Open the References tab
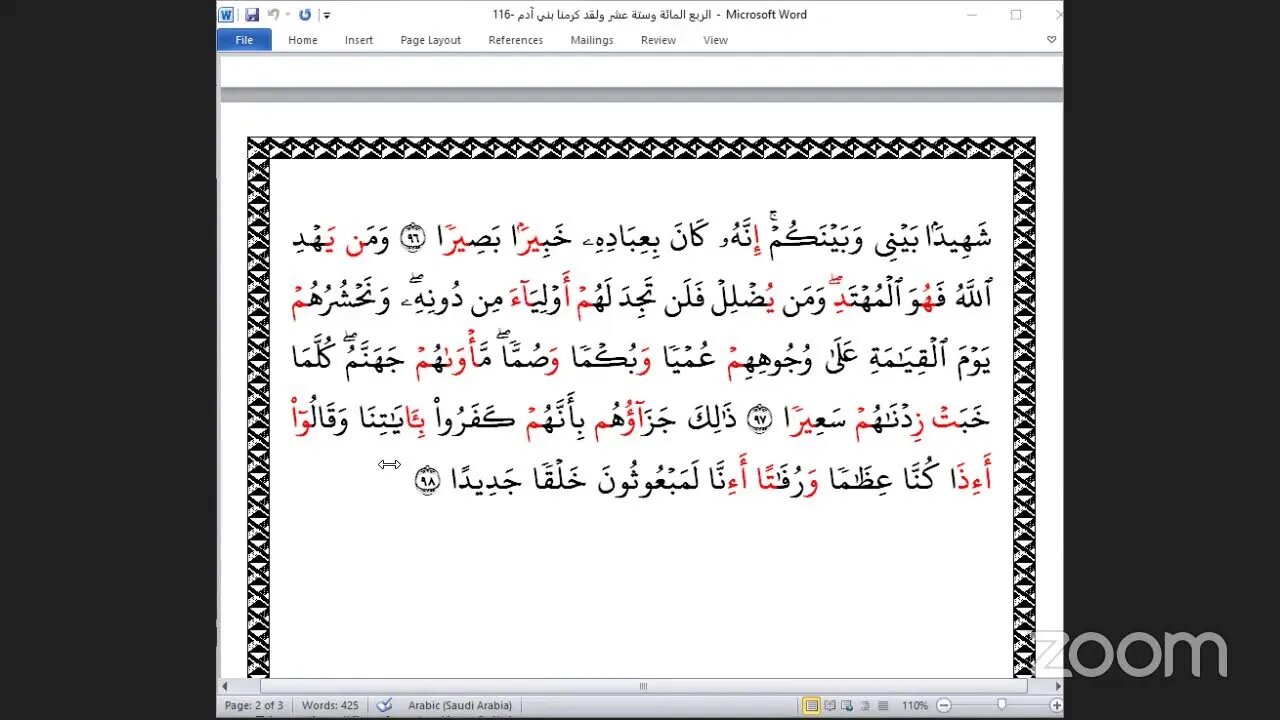 point(515,40)
